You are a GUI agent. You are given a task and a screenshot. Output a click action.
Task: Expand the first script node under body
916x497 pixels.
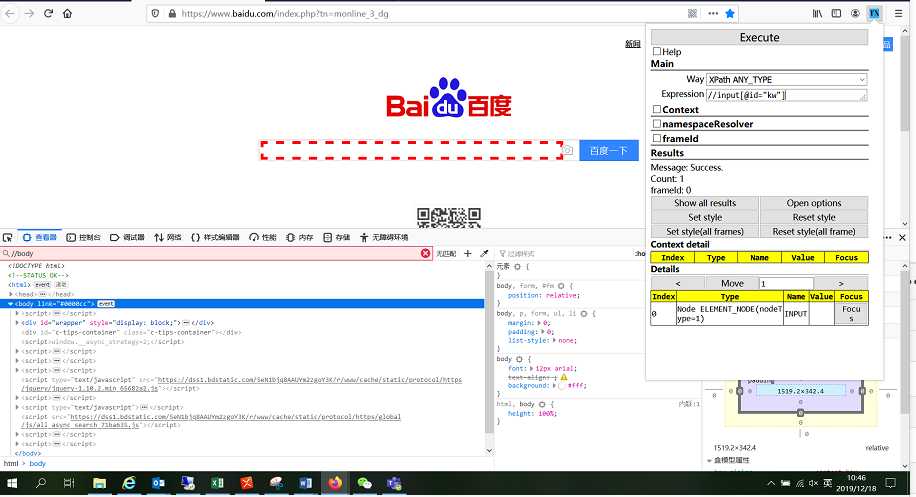(17, 313)
